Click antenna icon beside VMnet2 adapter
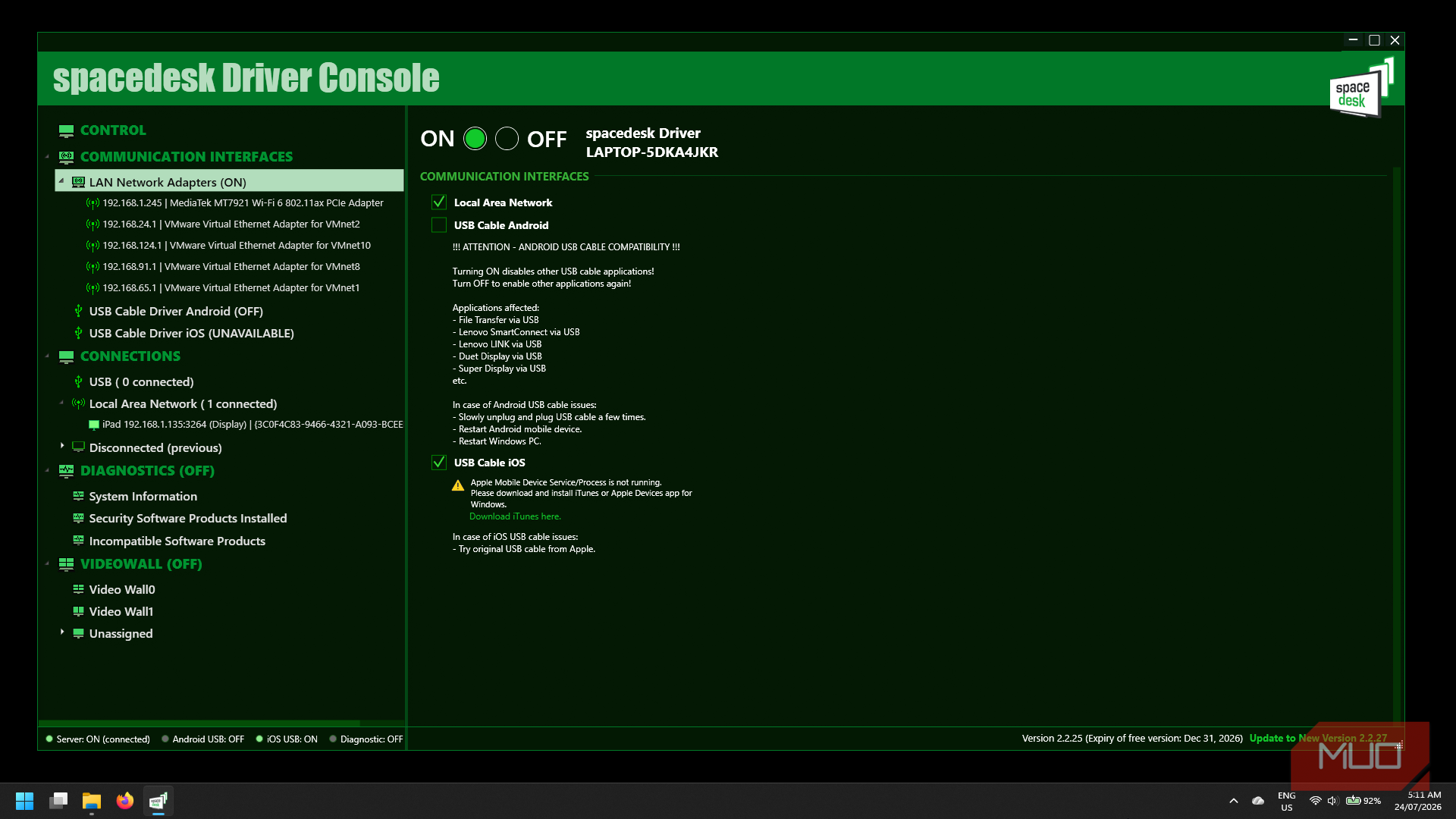The height and width of the screenshot is (819, 1456). pos(93,224)
